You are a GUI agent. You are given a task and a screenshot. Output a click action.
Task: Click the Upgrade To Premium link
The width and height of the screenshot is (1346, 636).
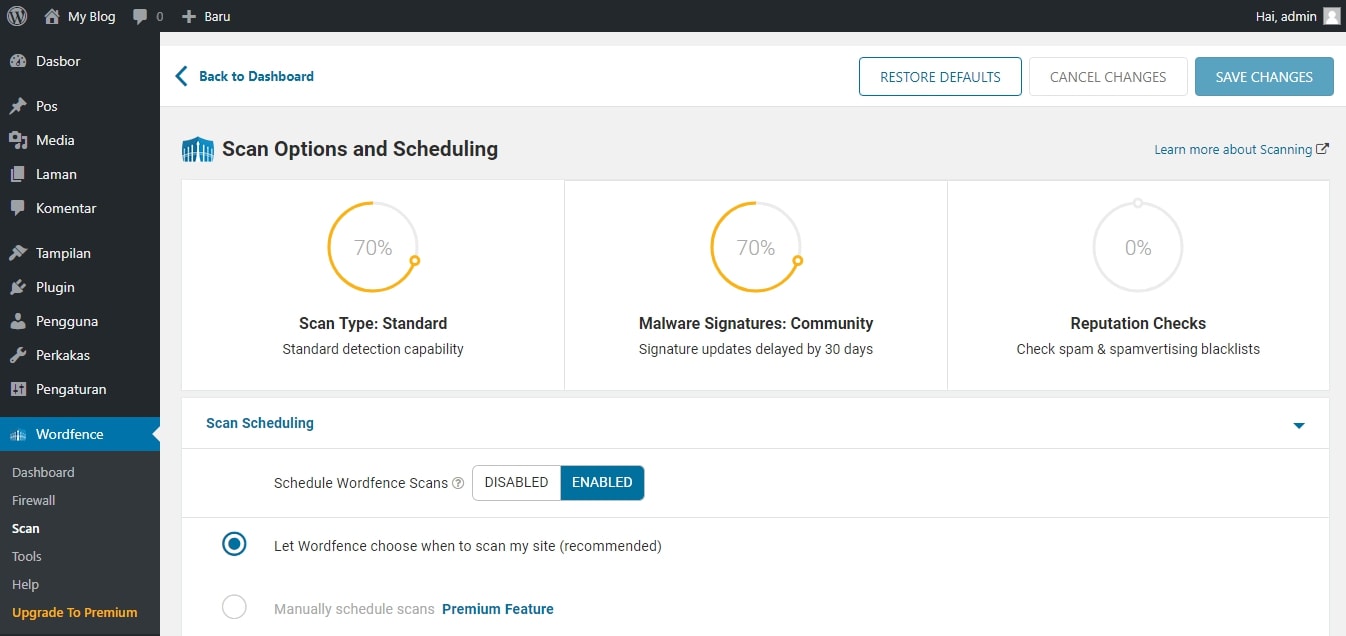pyautogui.click(x=75, y=612)
